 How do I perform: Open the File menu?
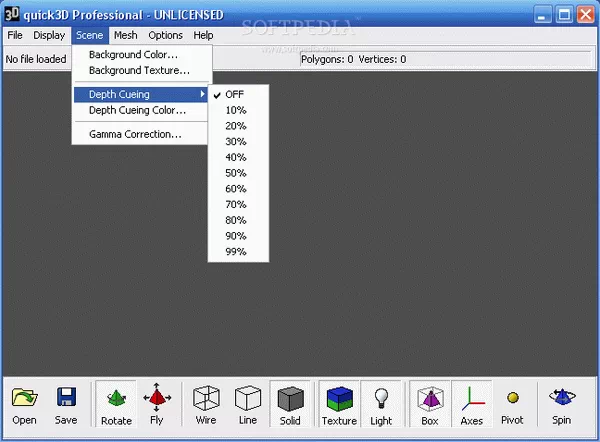[15, 35]
